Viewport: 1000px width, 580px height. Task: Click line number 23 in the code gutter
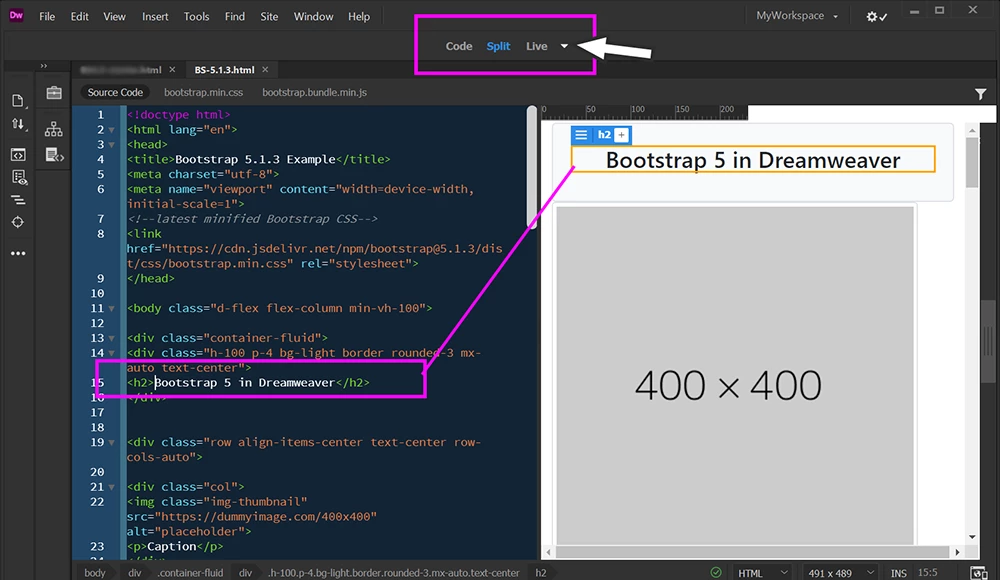(x=97, y=546)
